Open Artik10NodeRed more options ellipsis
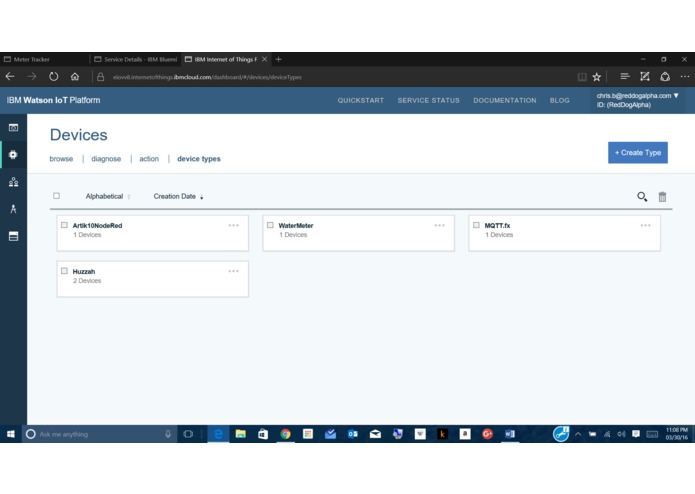Screen dimensions: 695x494 [234, 225]
